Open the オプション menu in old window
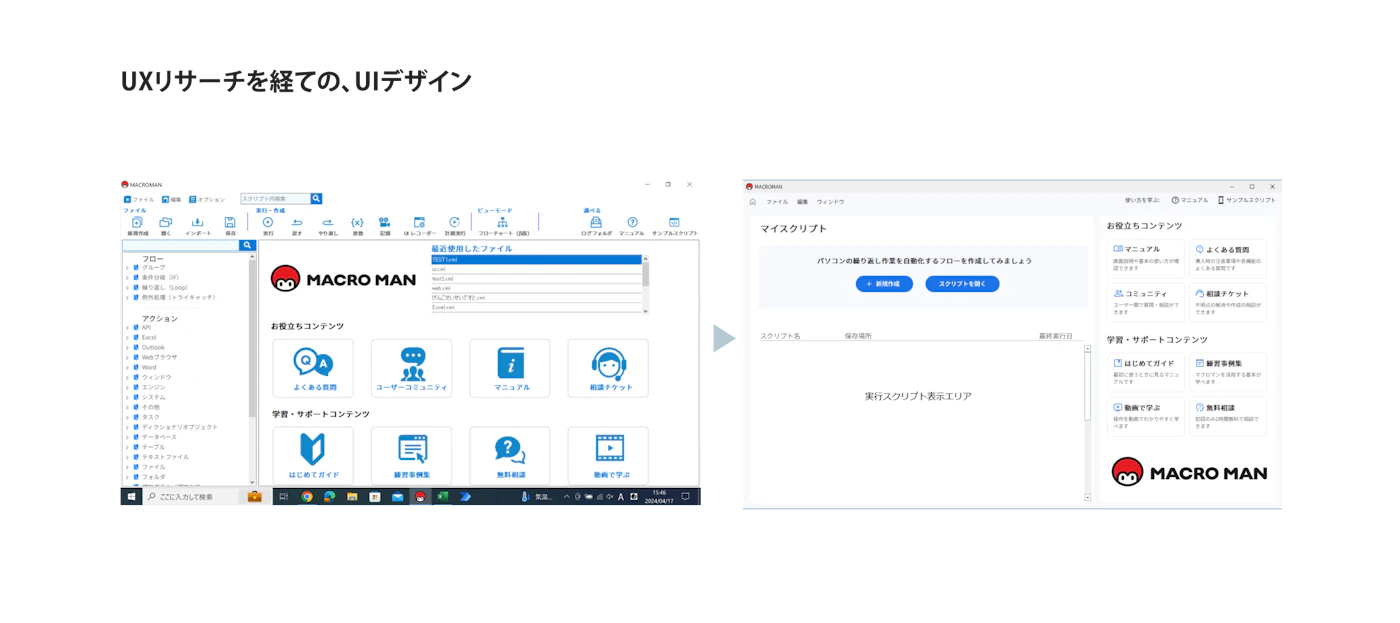The image size is (1400, 623). click(x=207, y=200)
